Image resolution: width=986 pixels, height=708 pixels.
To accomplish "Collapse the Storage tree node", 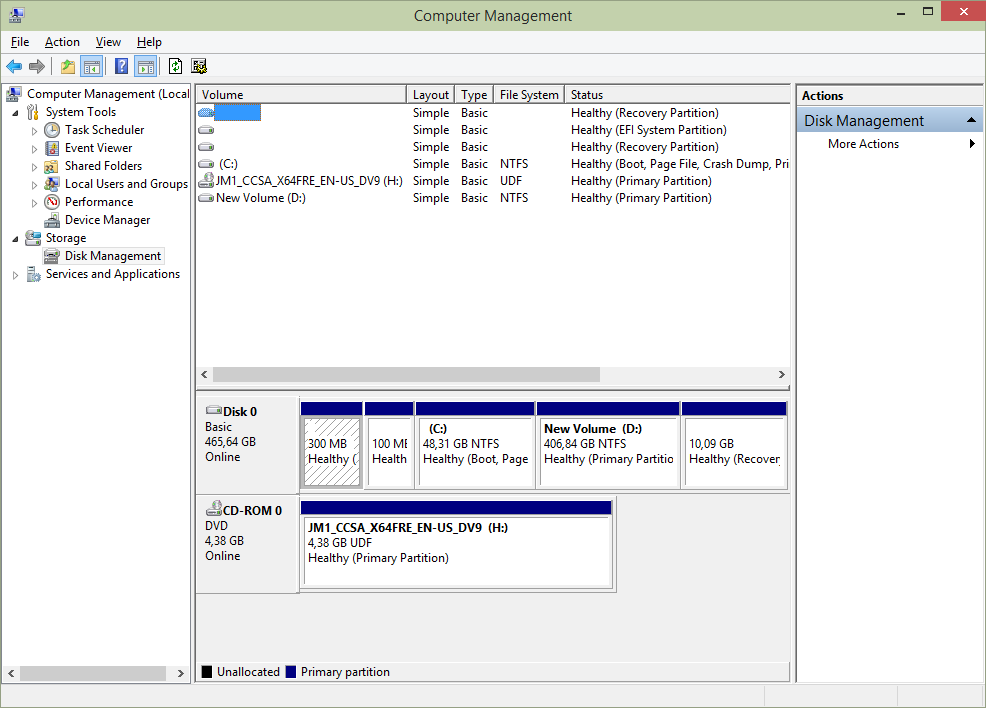I will coord(15,240).
